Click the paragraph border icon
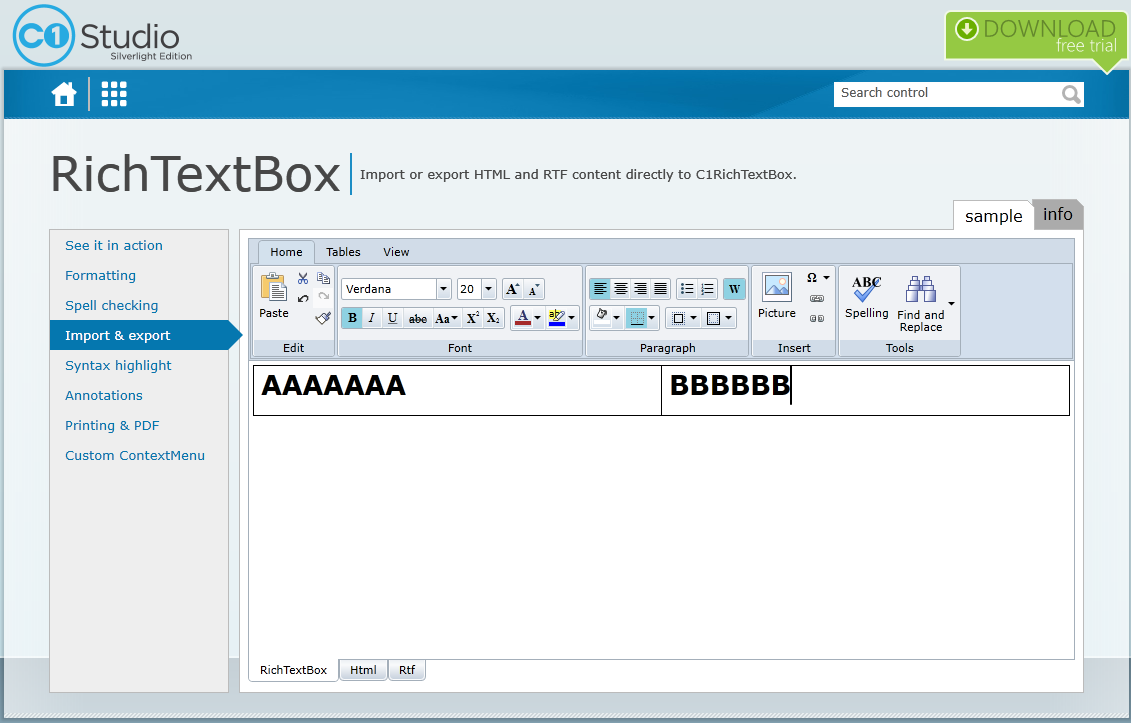Image resolution: width=1131 pixels, height=723 pixels. [637, 318]
